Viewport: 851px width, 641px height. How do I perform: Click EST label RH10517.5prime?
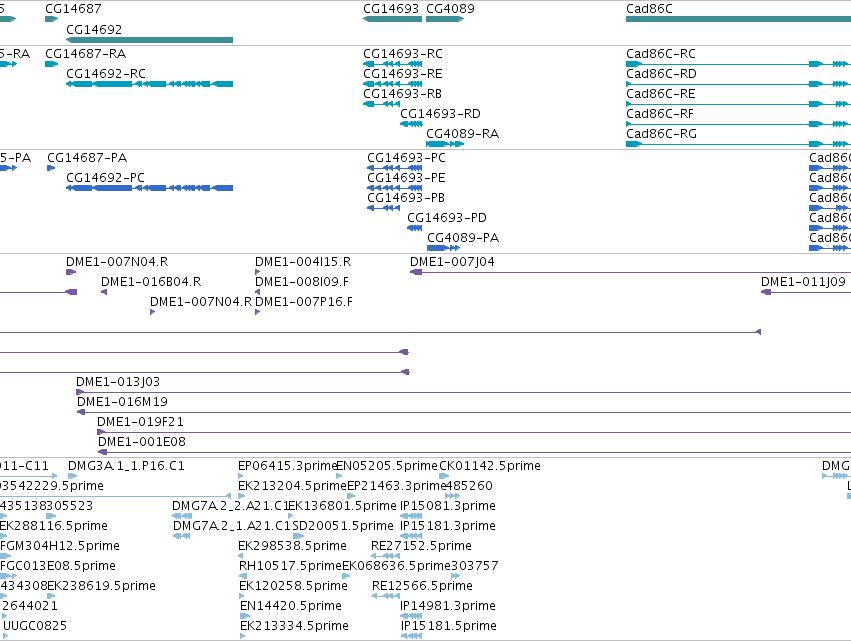[290, 567]
